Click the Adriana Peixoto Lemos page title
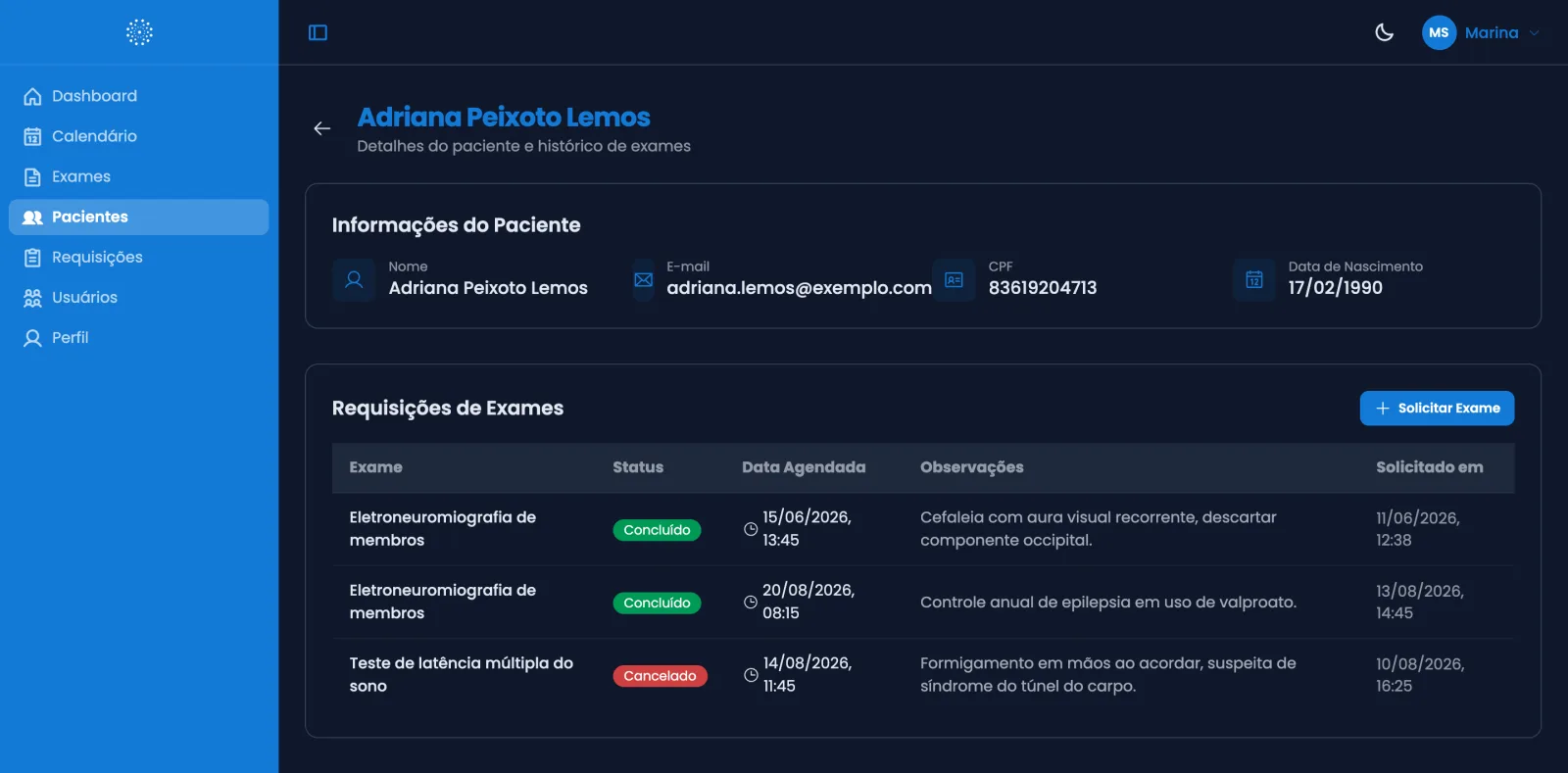This screenshot has height=773, width=1568. (504, 118)
